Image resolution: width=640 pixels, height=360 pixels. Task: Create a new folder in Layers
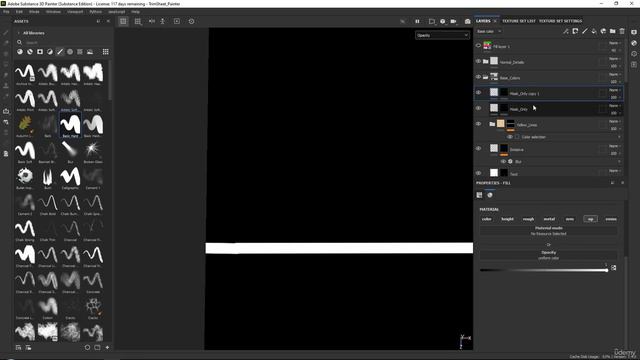(613, 31)
